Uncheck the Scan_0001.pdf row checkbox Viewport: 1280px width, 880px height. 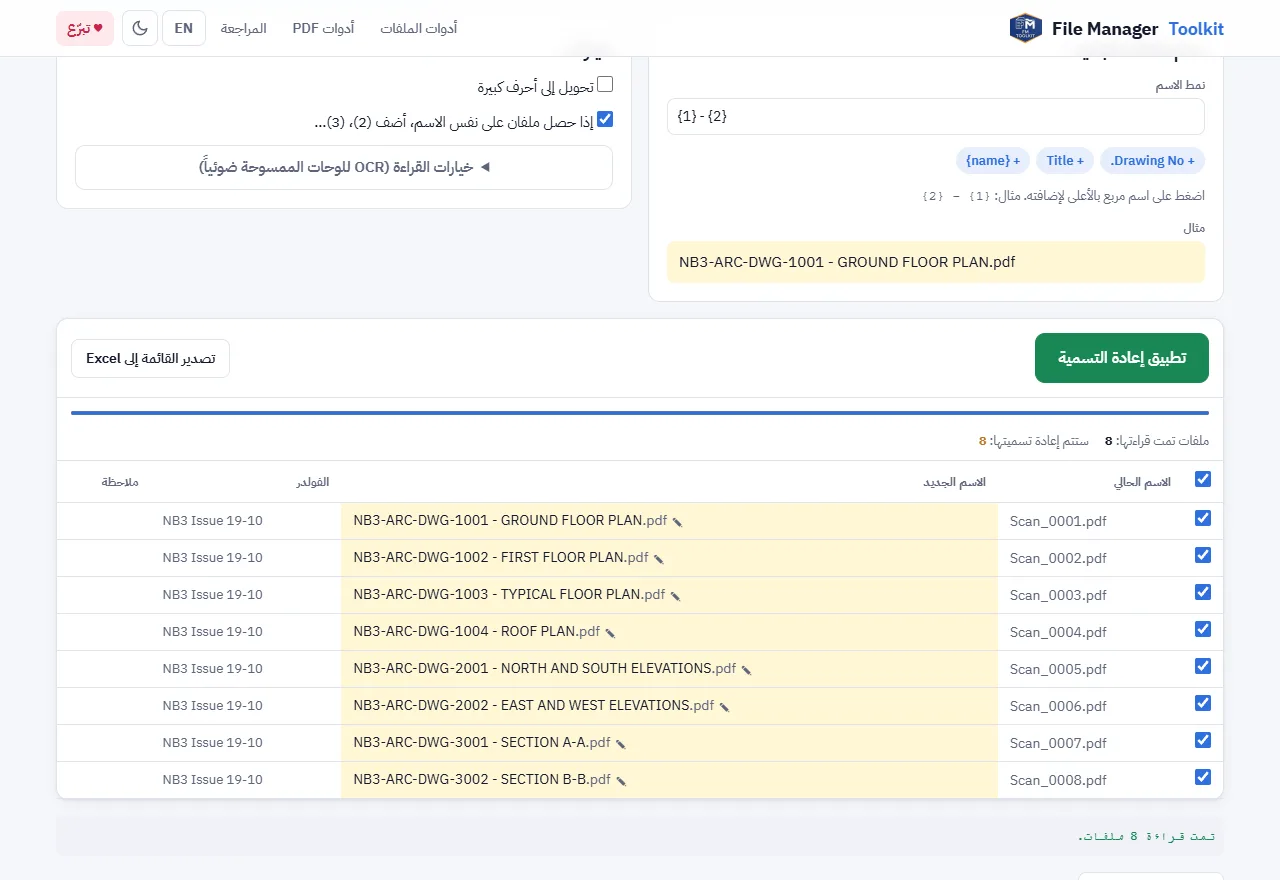(x=1203, y=518)
